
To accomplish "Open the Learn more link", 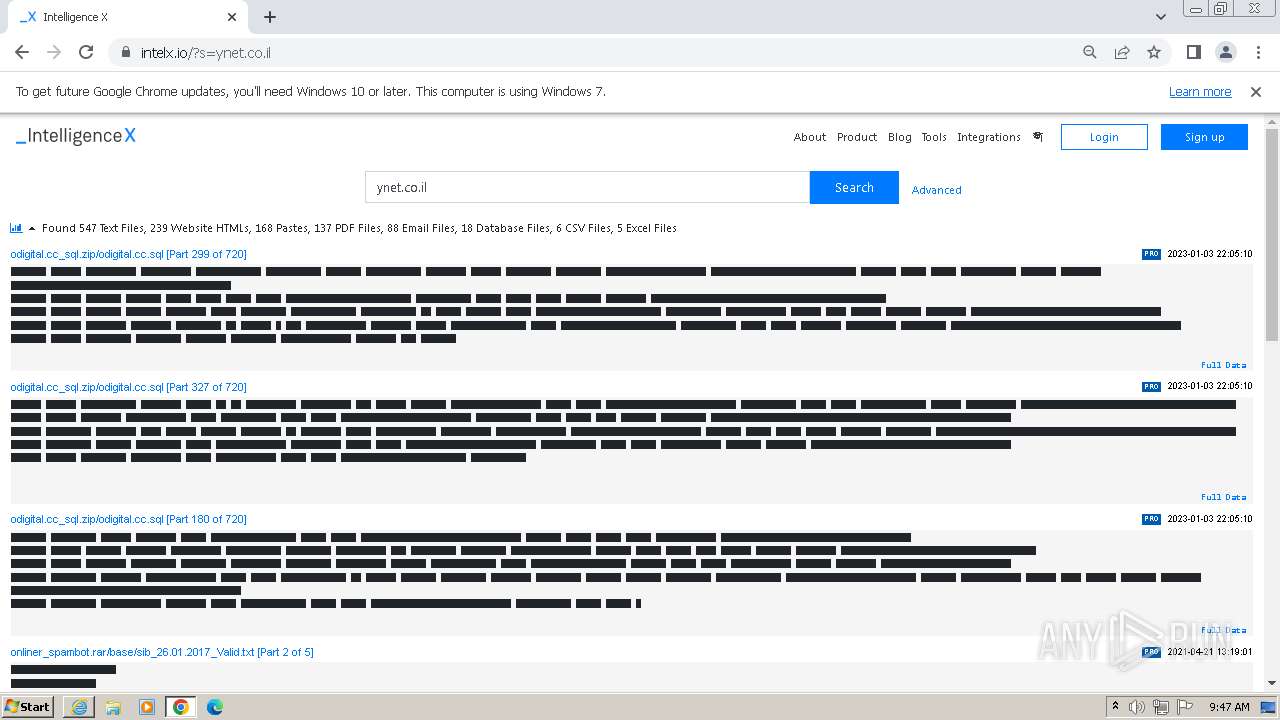I will coord(1200,91).
